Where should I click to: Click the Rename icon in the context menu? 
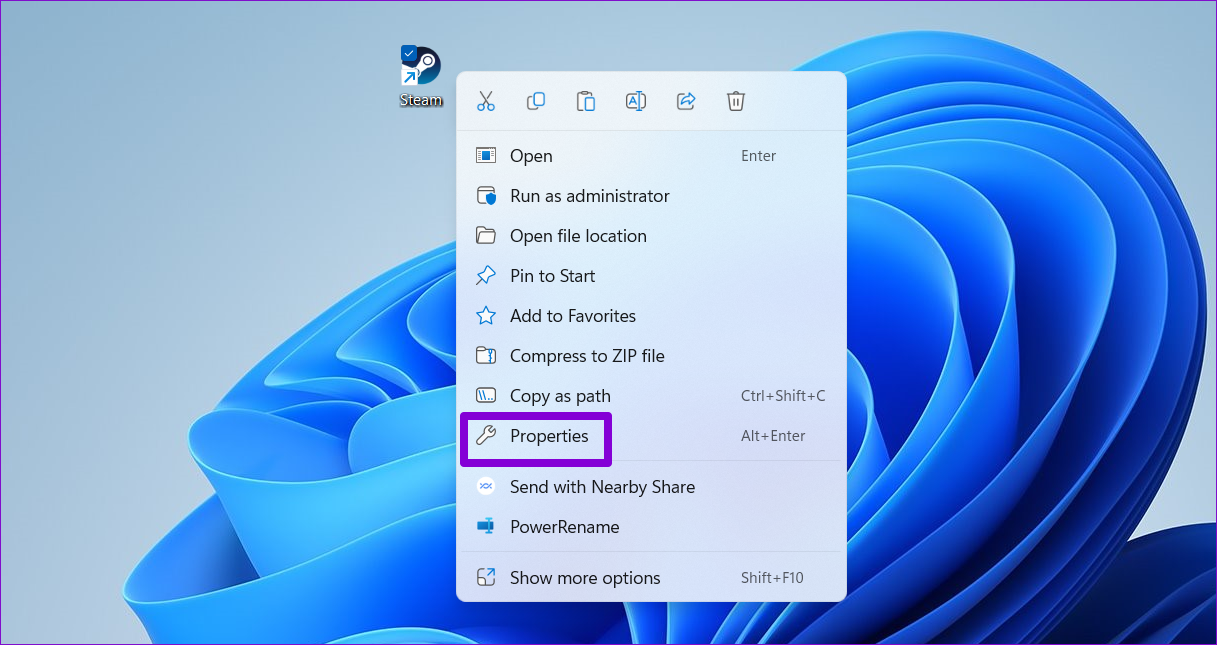(636, 100)
